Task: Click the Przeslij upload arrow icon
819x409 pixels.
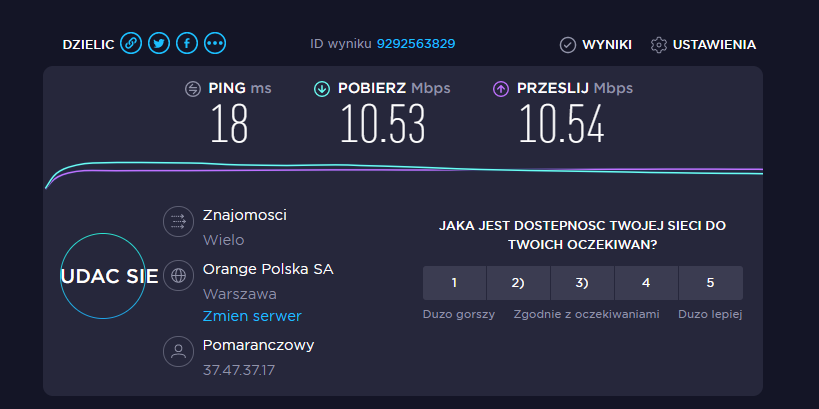Action: 501,89
